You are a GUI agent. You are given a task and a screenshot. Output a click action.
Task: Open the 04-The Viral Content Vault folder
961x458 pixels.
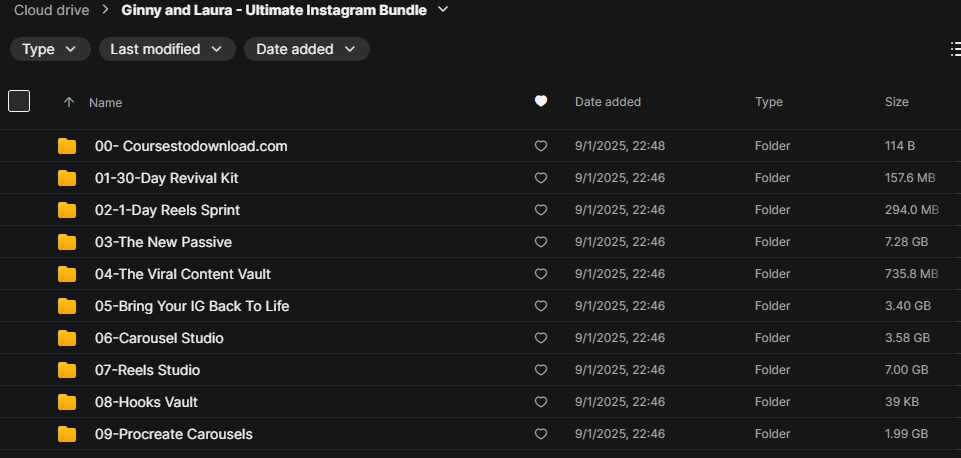pyautogui.click(x=183, y=274)
